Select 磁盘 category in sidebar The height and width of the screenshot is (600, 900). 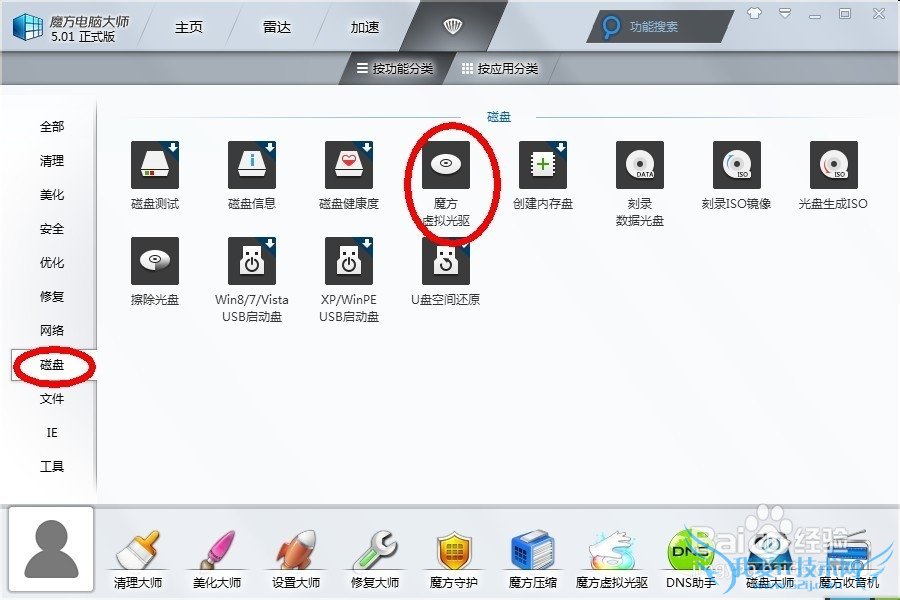click(x=52, y=365)
